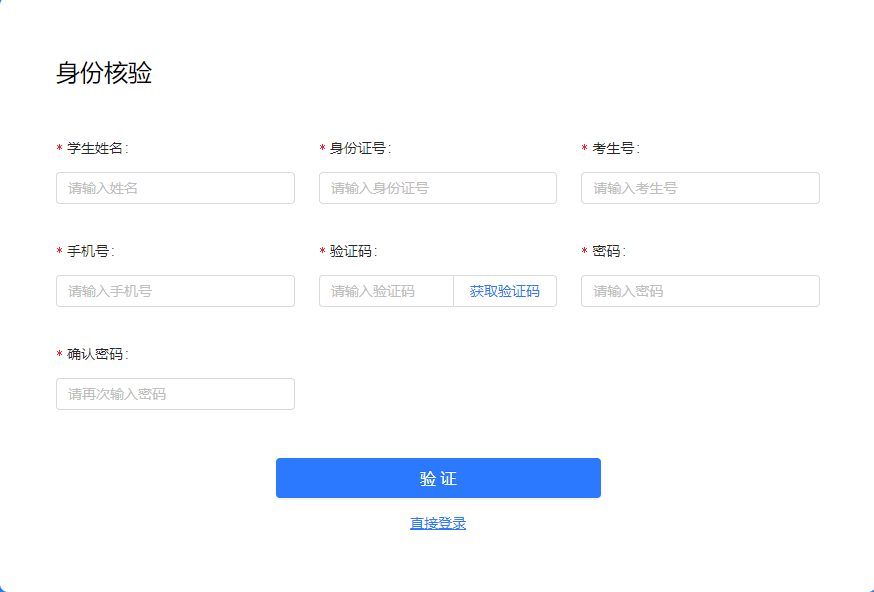
Task: Click the 确认密码 confirm password input field
Action: pos(175,394)
